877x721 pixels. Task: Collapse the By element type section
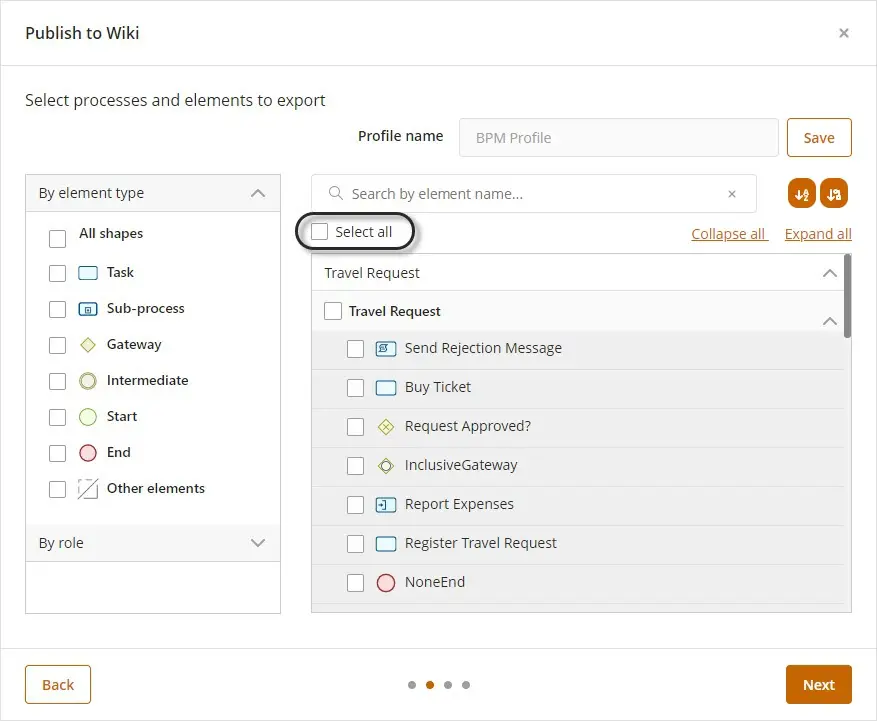click(258, 193)
